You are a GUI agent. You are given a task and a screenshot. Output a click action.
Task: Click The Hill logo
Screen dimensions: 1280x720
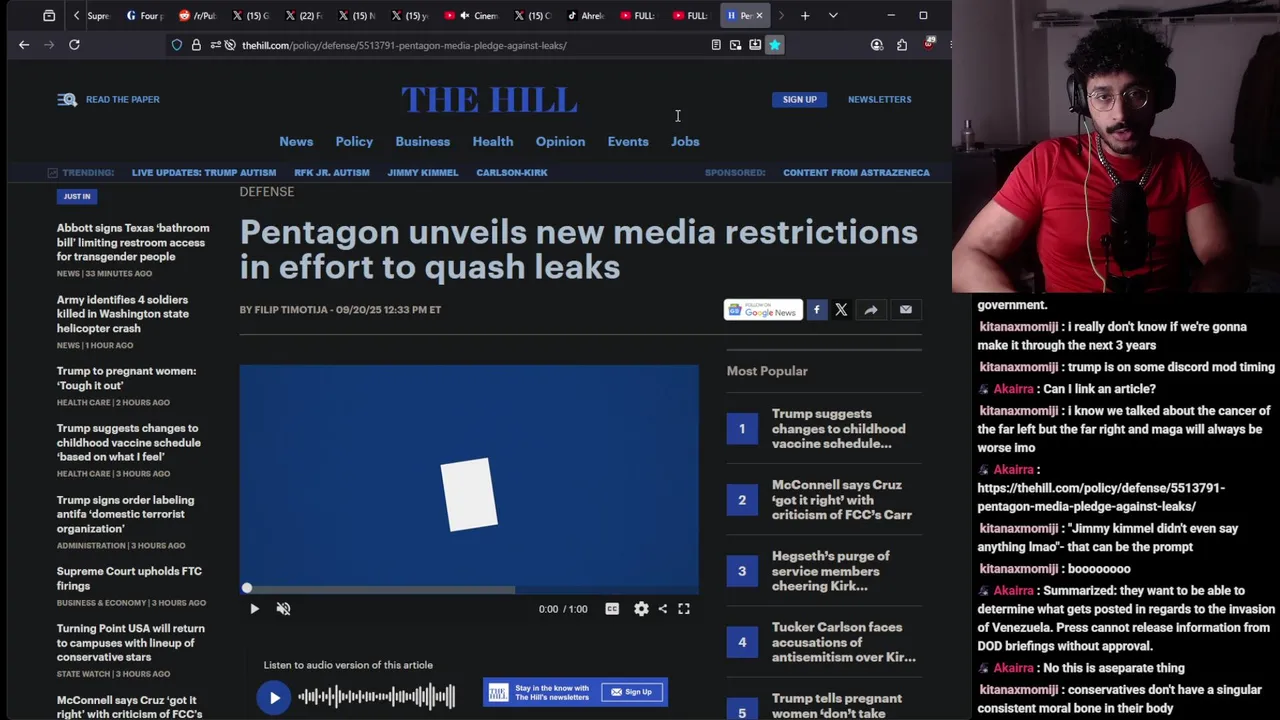489,99
